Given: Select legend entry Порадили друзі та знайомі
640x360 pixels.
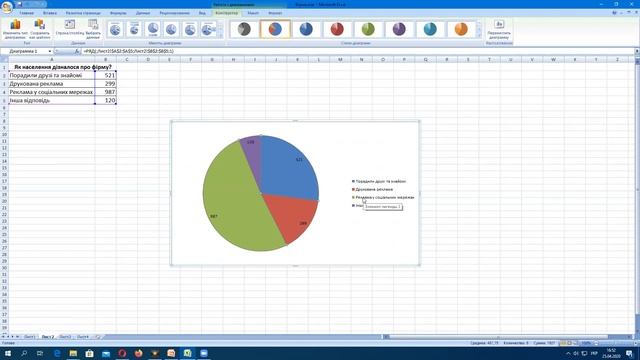Looking at the screenshot, I should pos(379,181).
